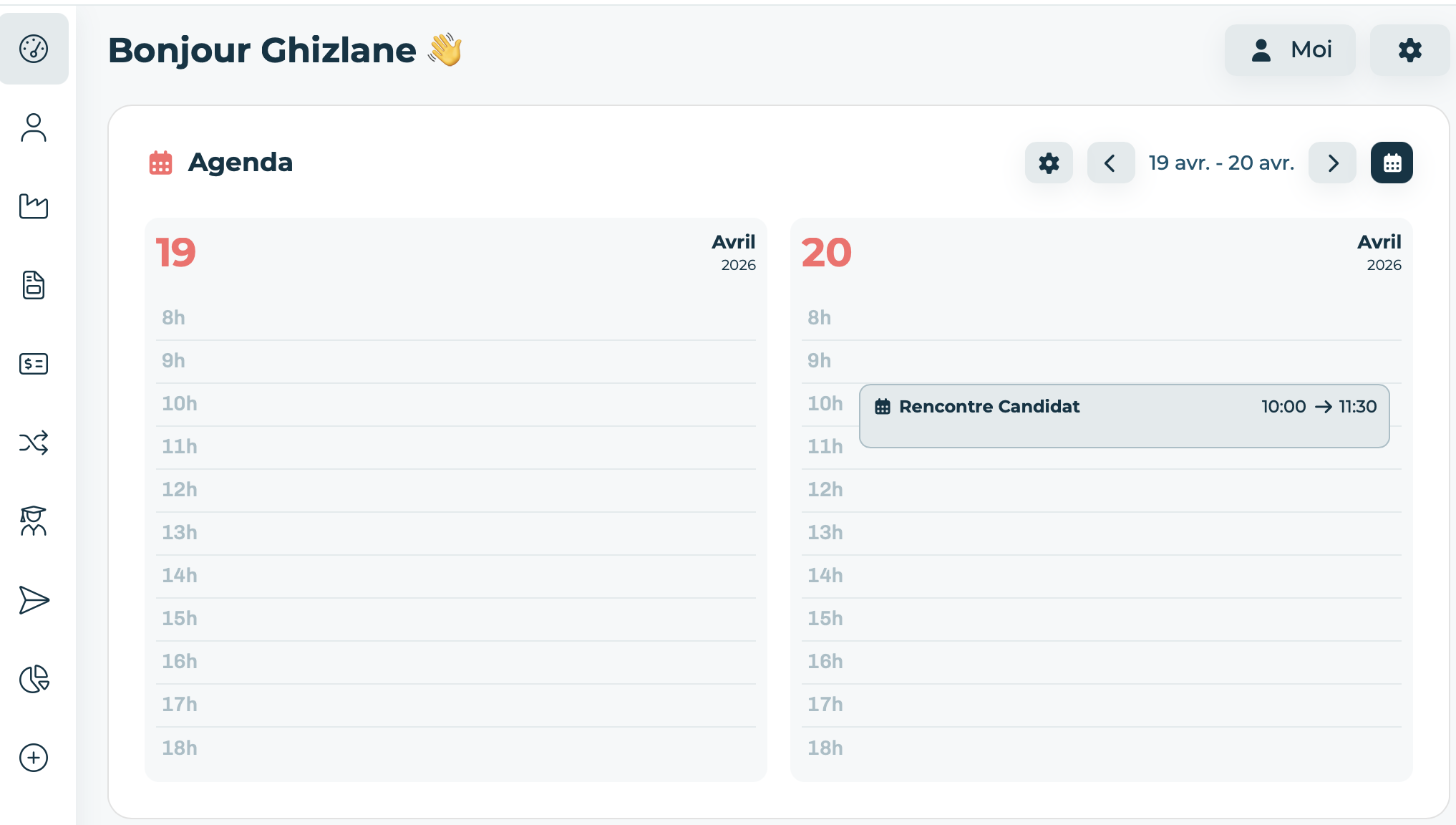
Task: Go to next dates with right chevron
Action: pyautogui.click(x=1332, y=163)
